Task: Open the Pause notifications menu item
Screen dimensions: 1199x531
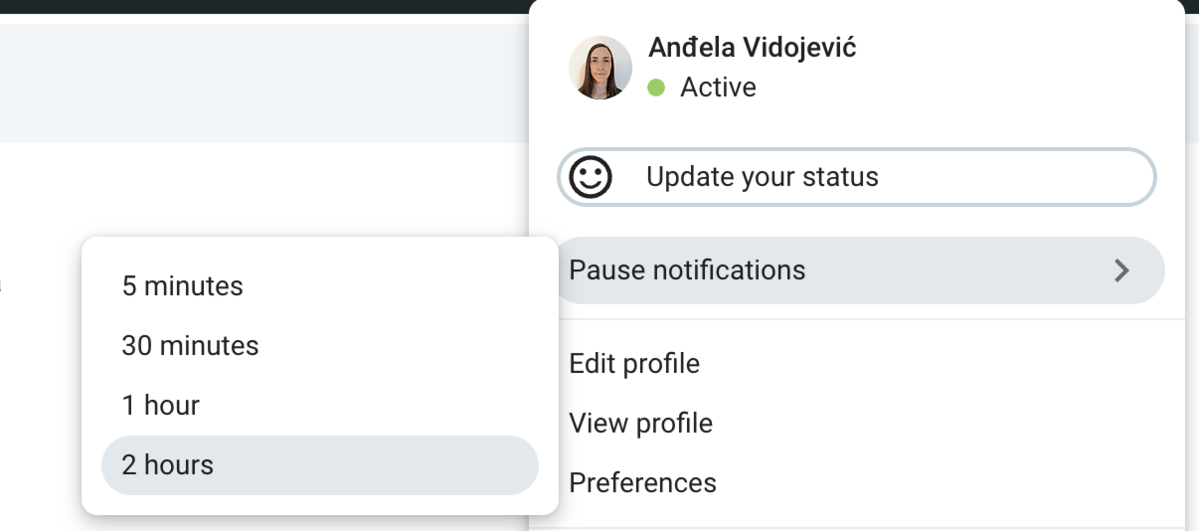Action: 859,270
